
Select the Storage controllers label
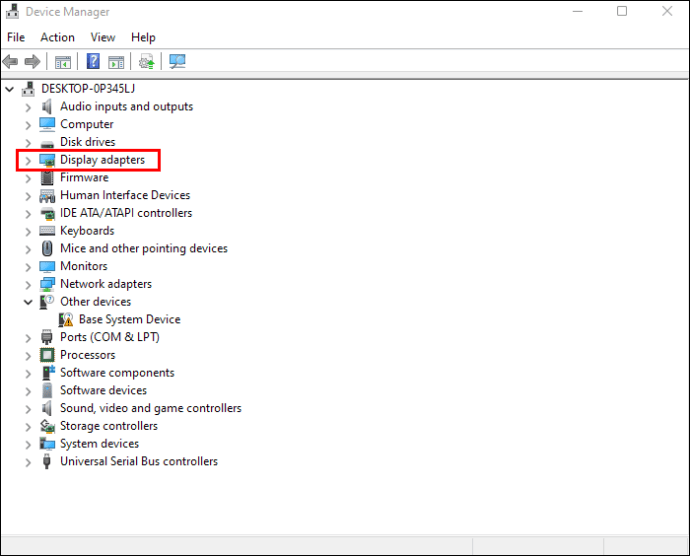pos(109,426)
